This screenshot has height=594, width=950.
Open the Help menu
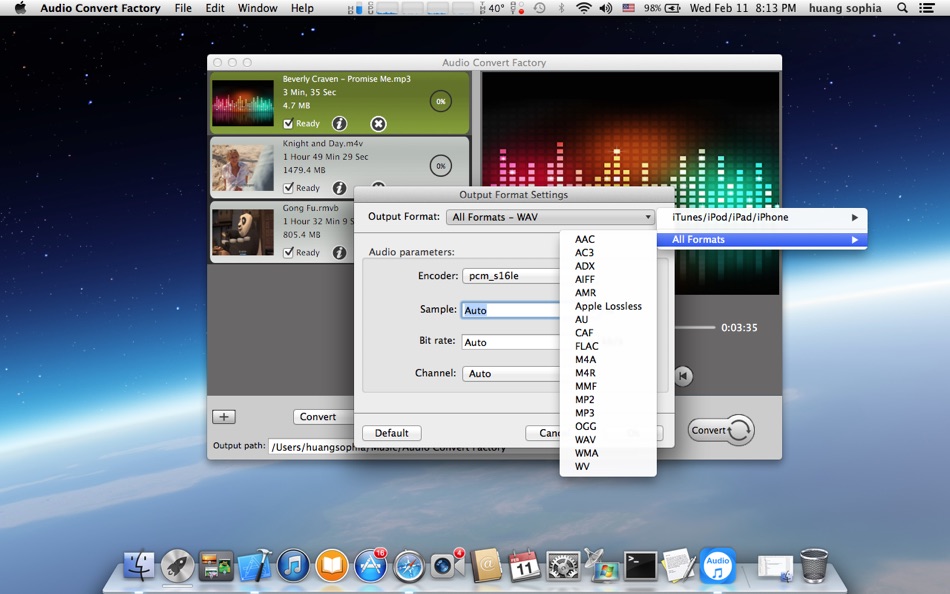click(x=302, y=8)
